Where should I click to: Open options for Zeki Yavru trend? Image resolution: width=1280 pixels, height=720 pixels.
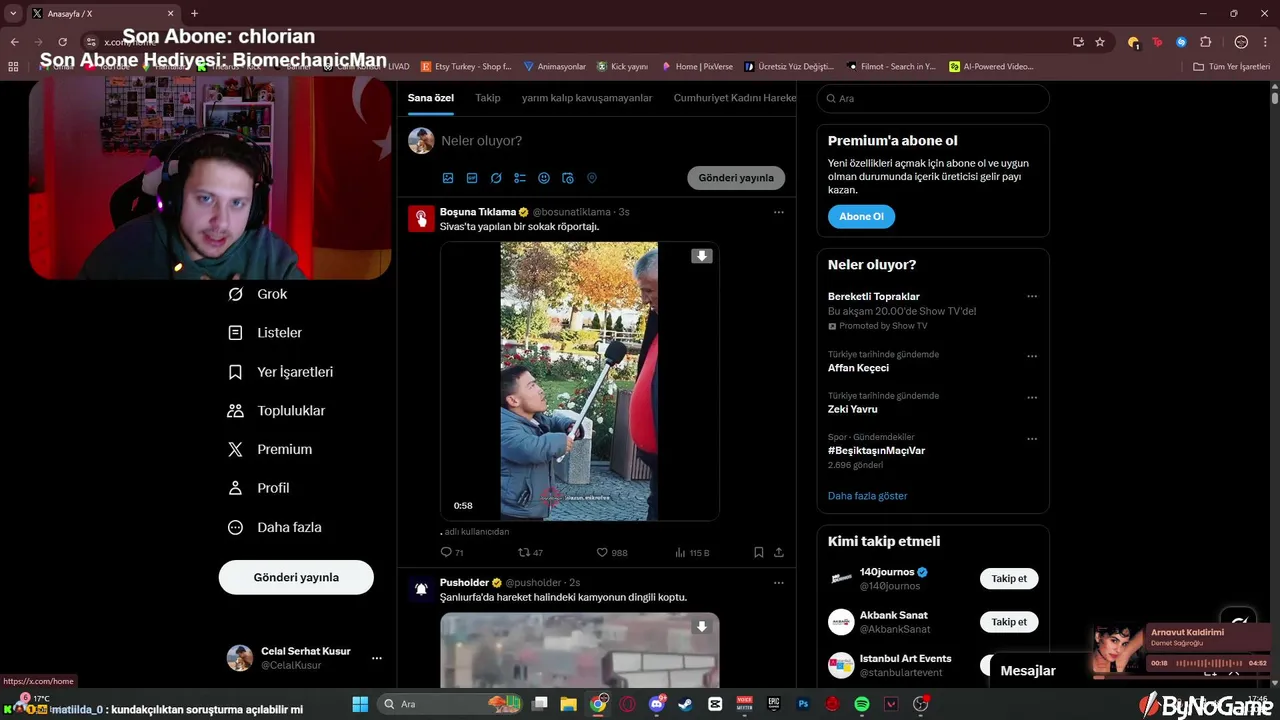[x=1032, y=397]
